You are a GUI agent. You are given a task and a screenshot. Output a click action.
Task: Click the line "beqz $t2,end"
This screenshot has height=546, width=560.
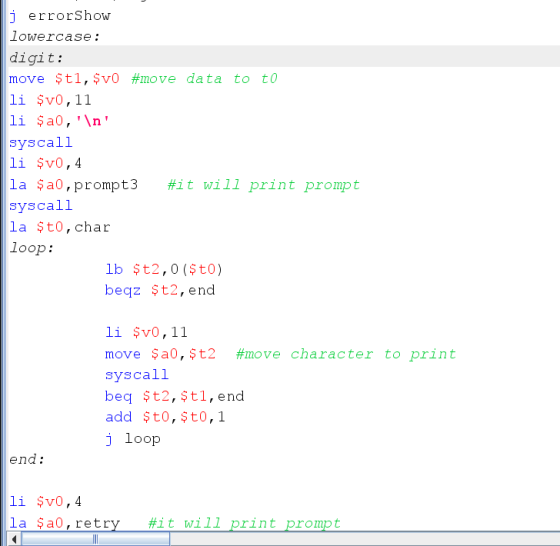point(160,290)
